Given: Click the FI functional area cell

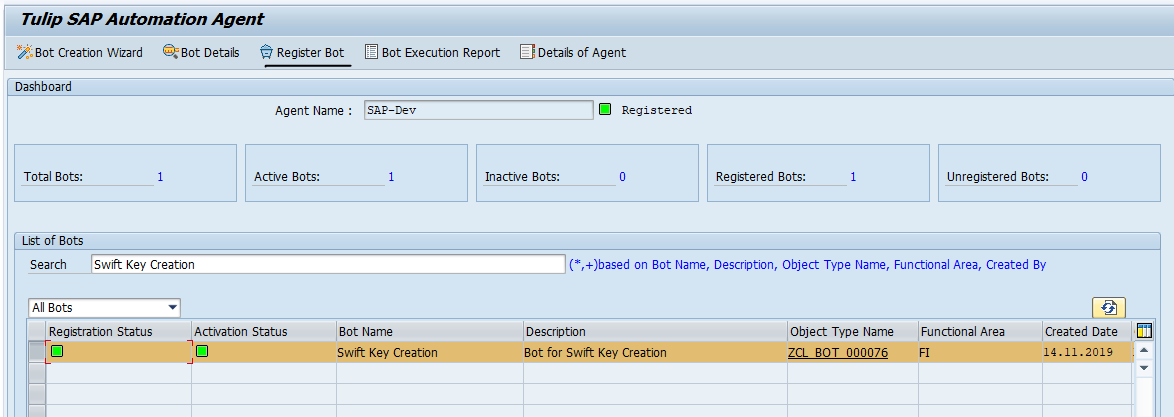Looking at the screenshot, I should tap(980, 352).
